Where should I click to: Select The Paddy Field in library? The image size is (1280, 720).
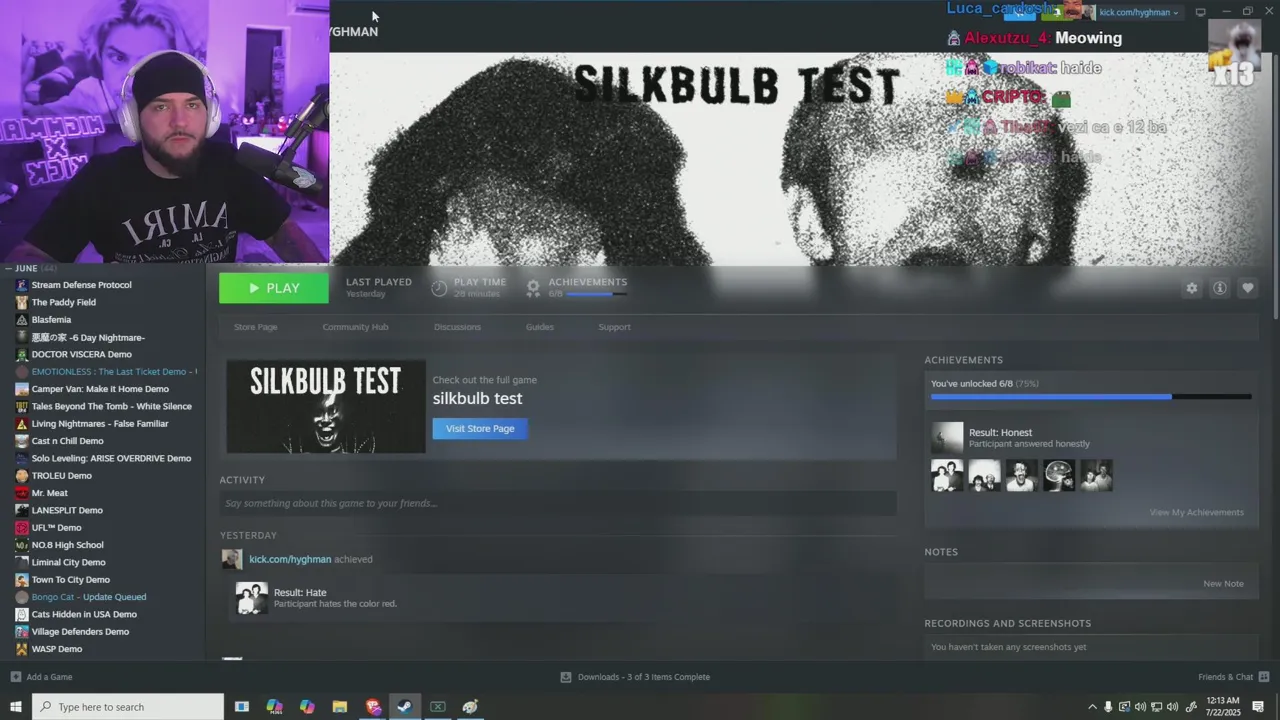click(63, 302)
